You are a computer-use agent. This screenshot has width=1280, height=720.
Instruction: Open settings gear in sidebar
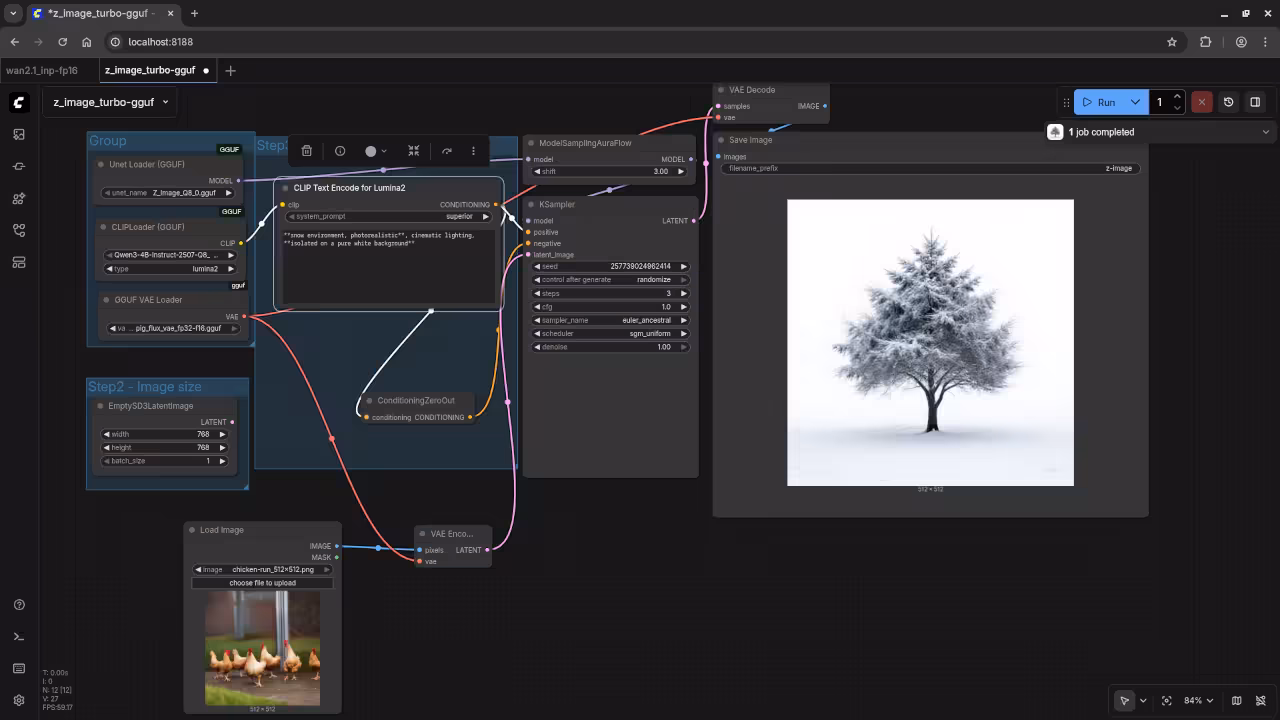(19, 701)
